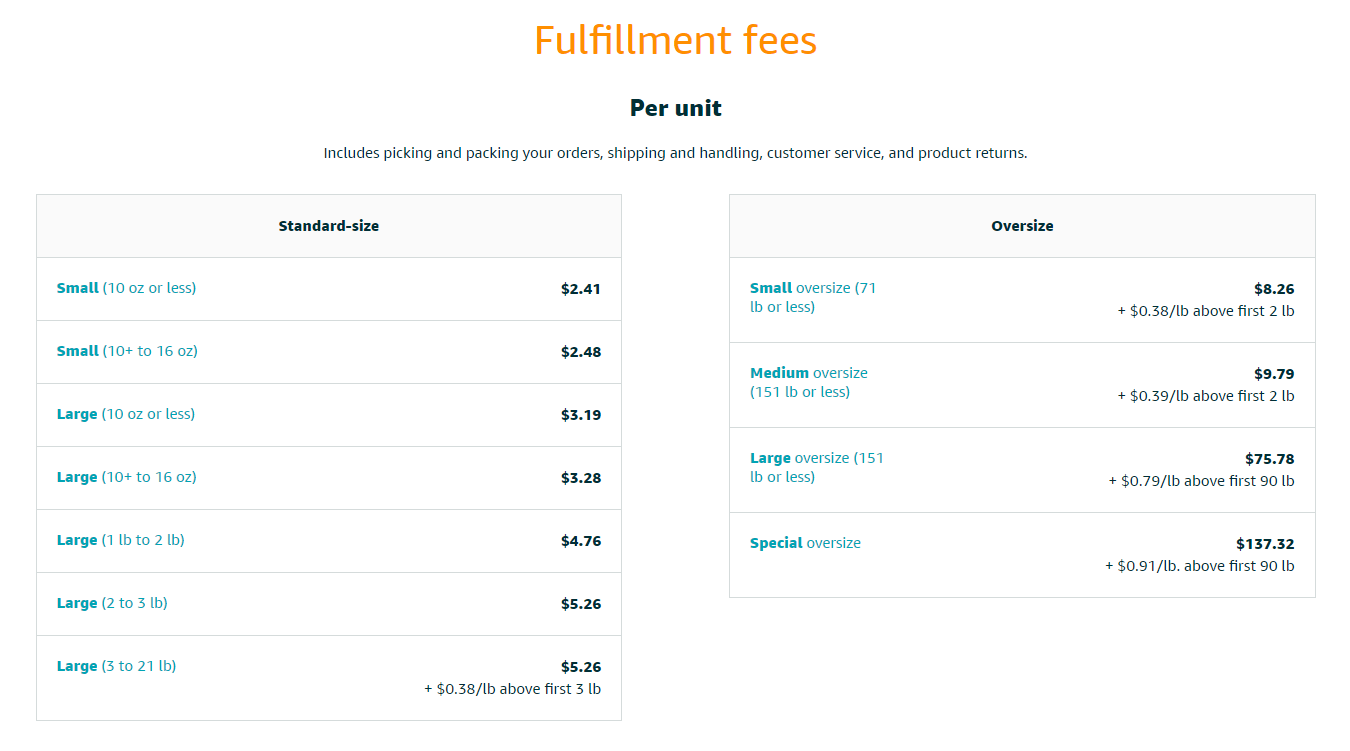Open the Large (1 lb to 2 lb) link
The width and height of the screenshot is (1350, 751).
[x=121, y=540]
